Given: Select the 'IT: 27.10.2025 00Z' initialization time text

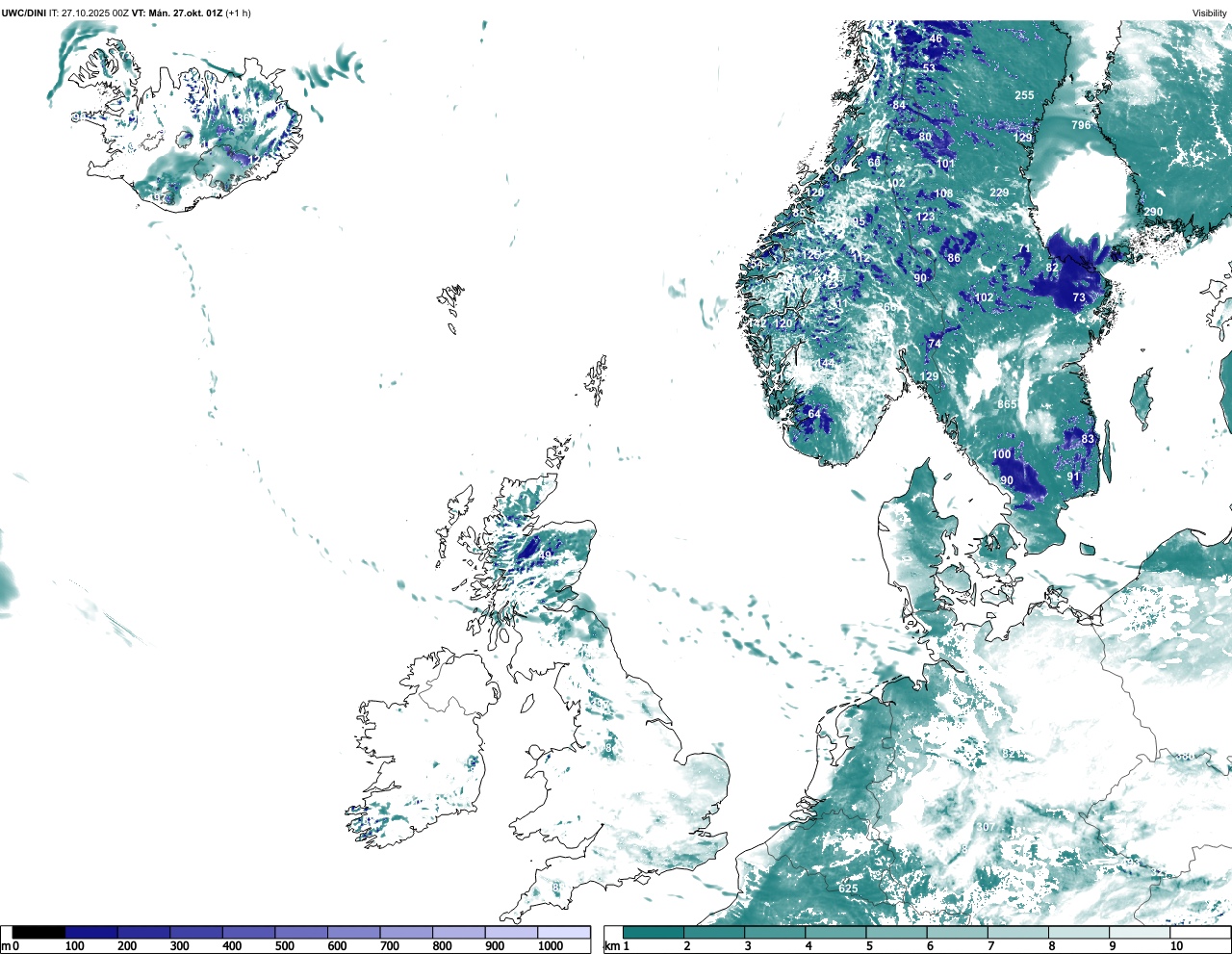Looking at the screenshot, I should (x=89, y=13).
